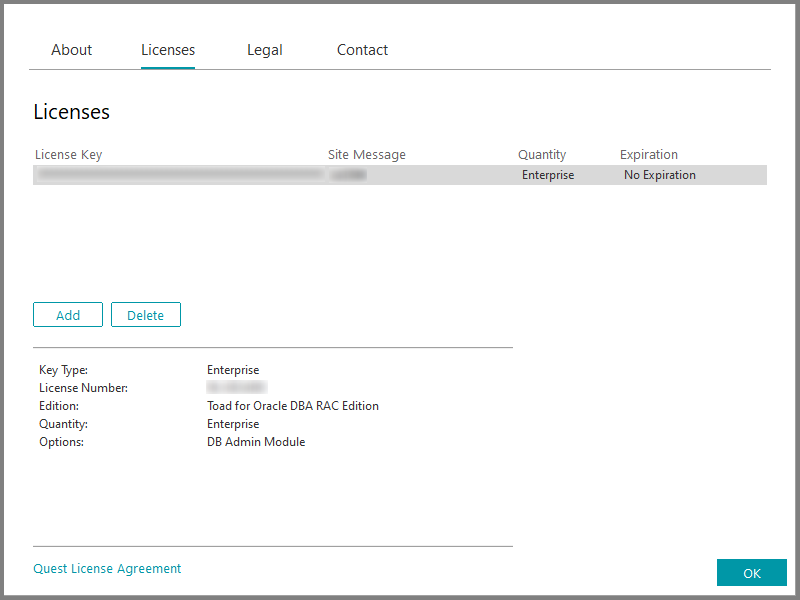
Task: Click the 'Key Type:' label
Action: [x=63, y=370]
